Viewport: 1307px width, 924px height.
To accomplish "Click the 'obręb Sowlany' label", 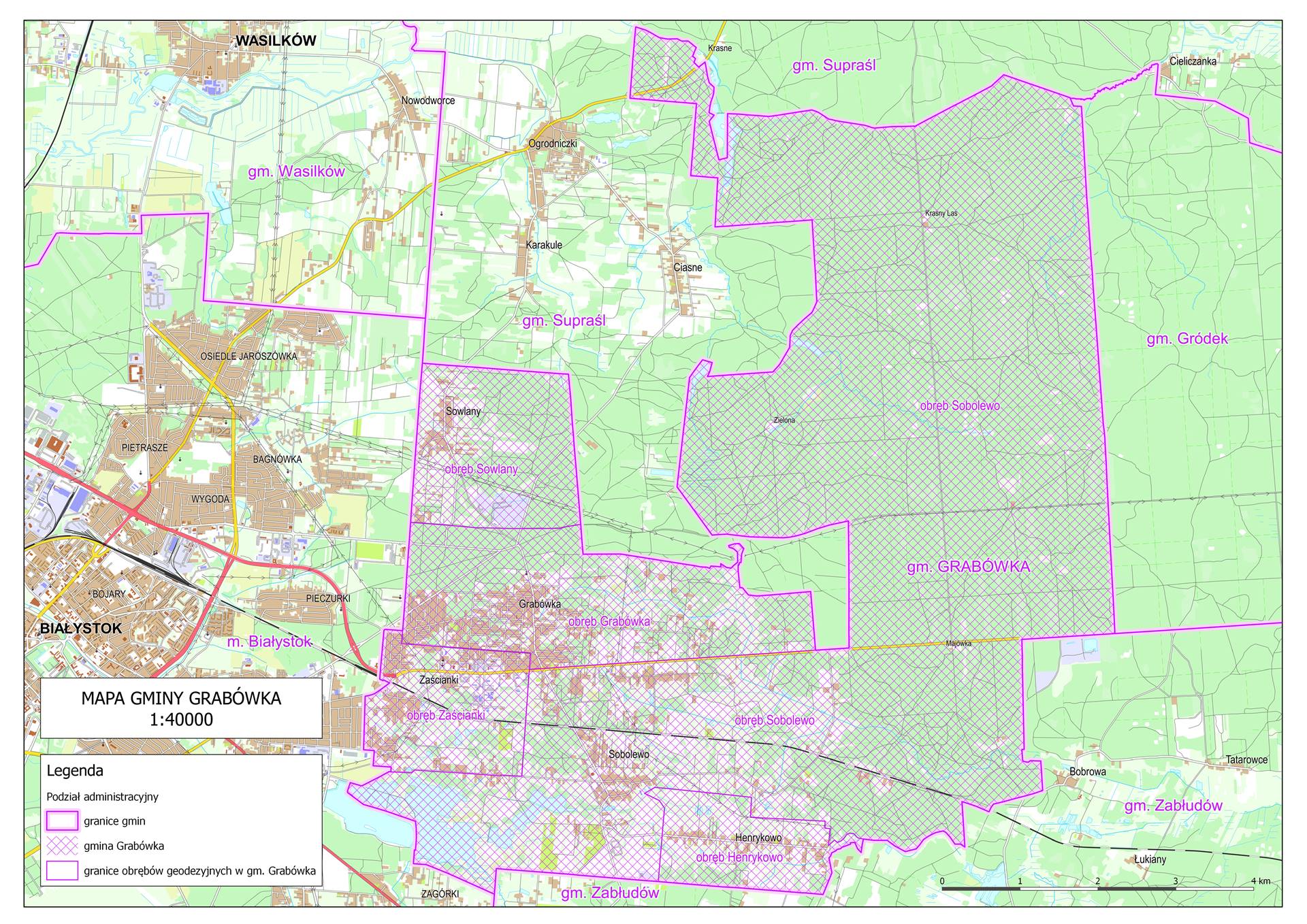I will (481, 469).
